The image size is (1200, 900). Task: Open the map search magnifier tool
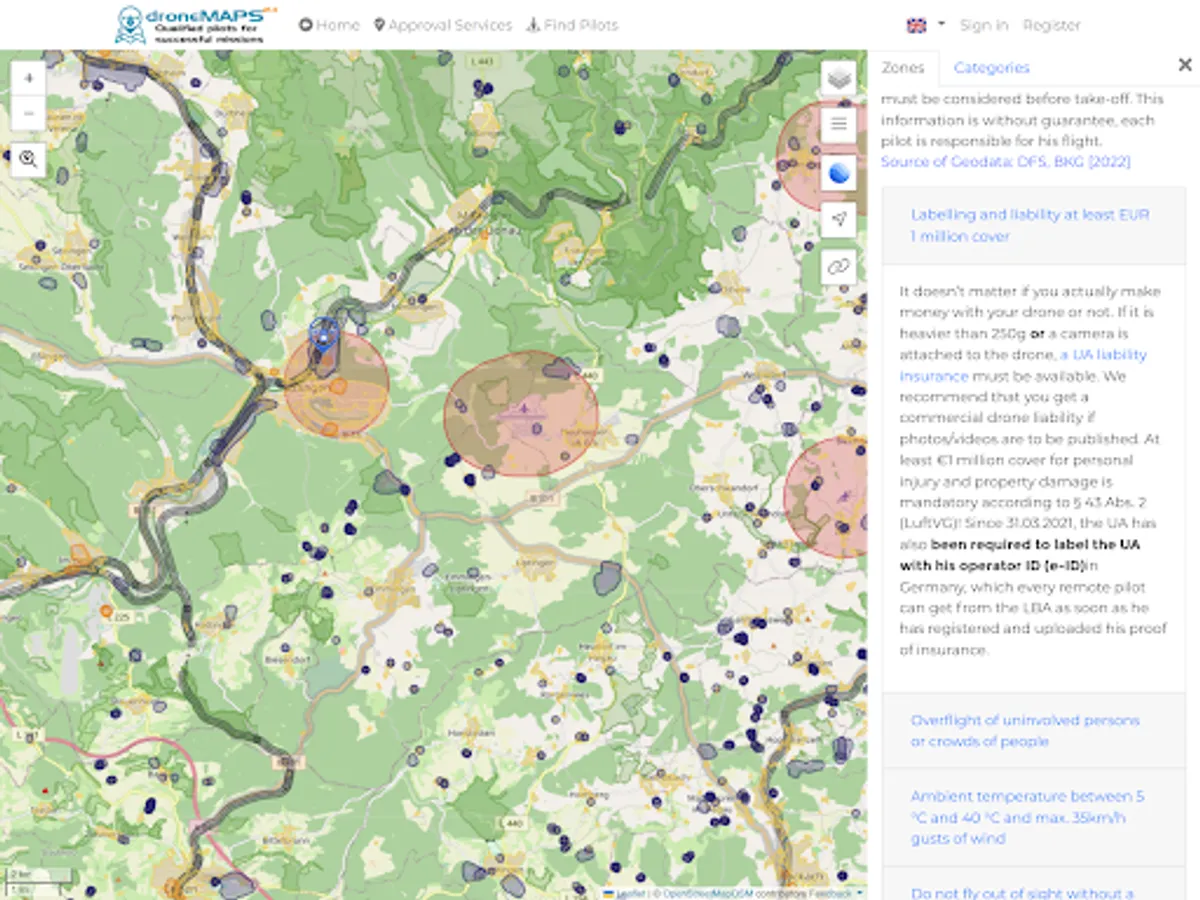tap(28, 158)
